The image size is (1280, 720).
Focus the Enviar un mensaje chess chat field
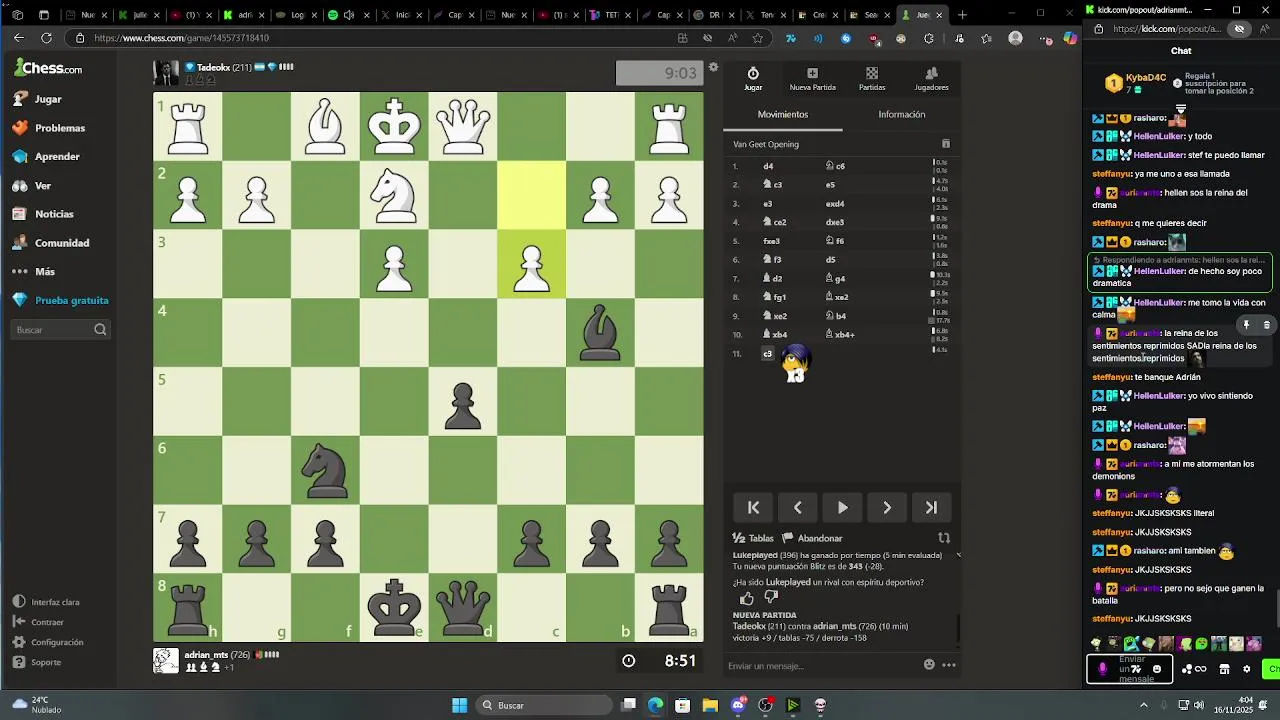820,666
